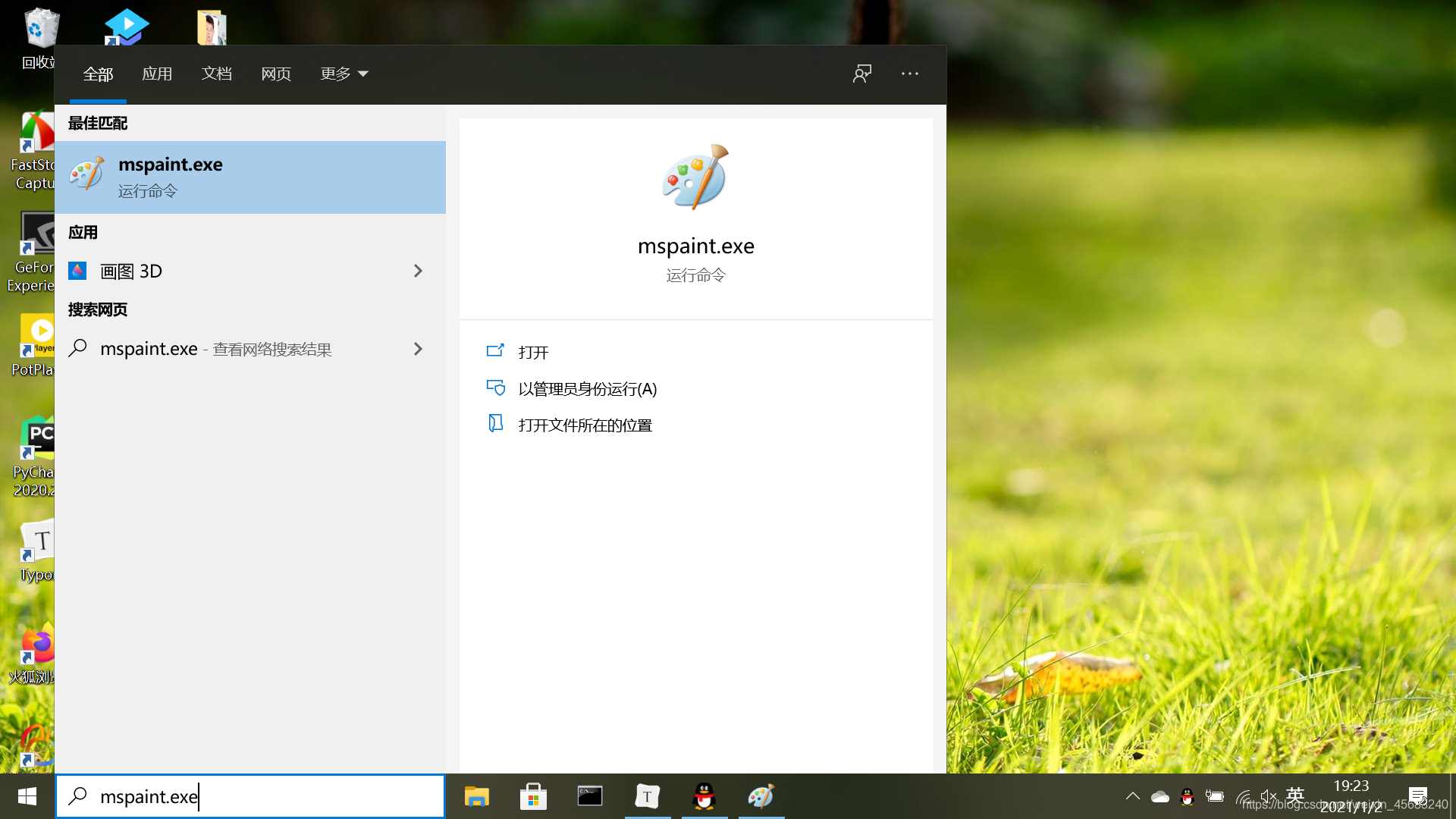Click the Paint palette taskbar icon
The width and height of the screenshot is (1456, 819).
761,796
